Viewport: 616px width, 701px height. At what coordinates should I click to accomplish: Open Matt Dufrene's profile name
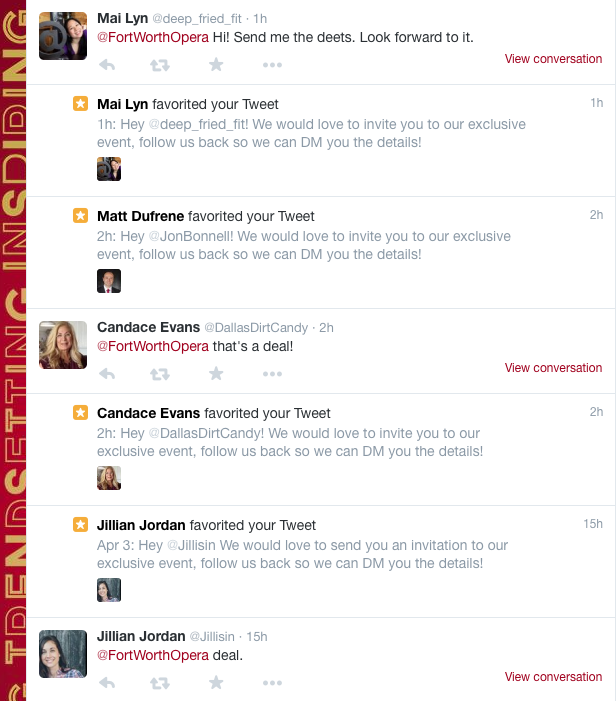coord(140,216)
